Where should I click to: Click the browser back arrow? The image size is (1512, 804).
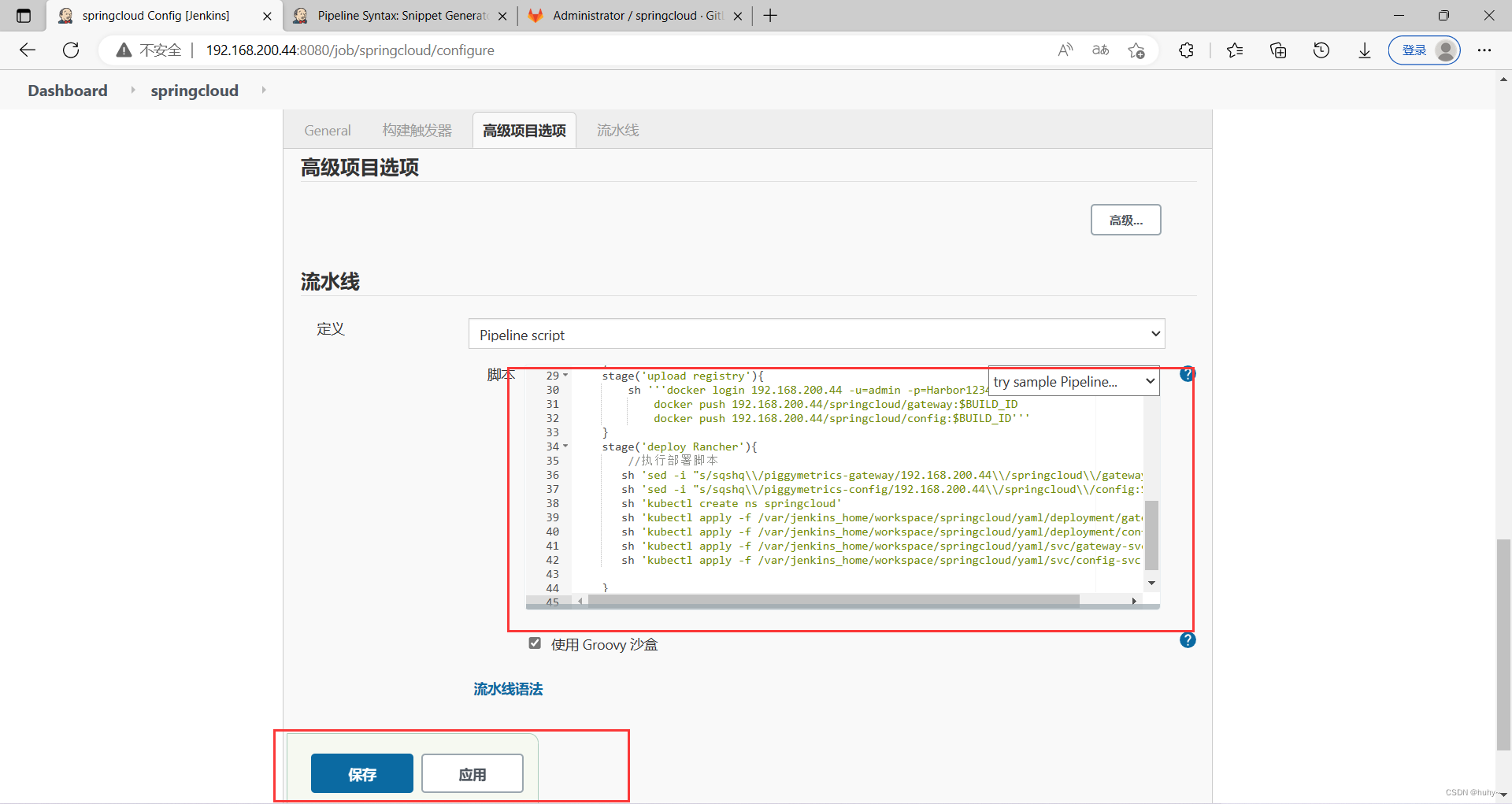click(28, 50)
